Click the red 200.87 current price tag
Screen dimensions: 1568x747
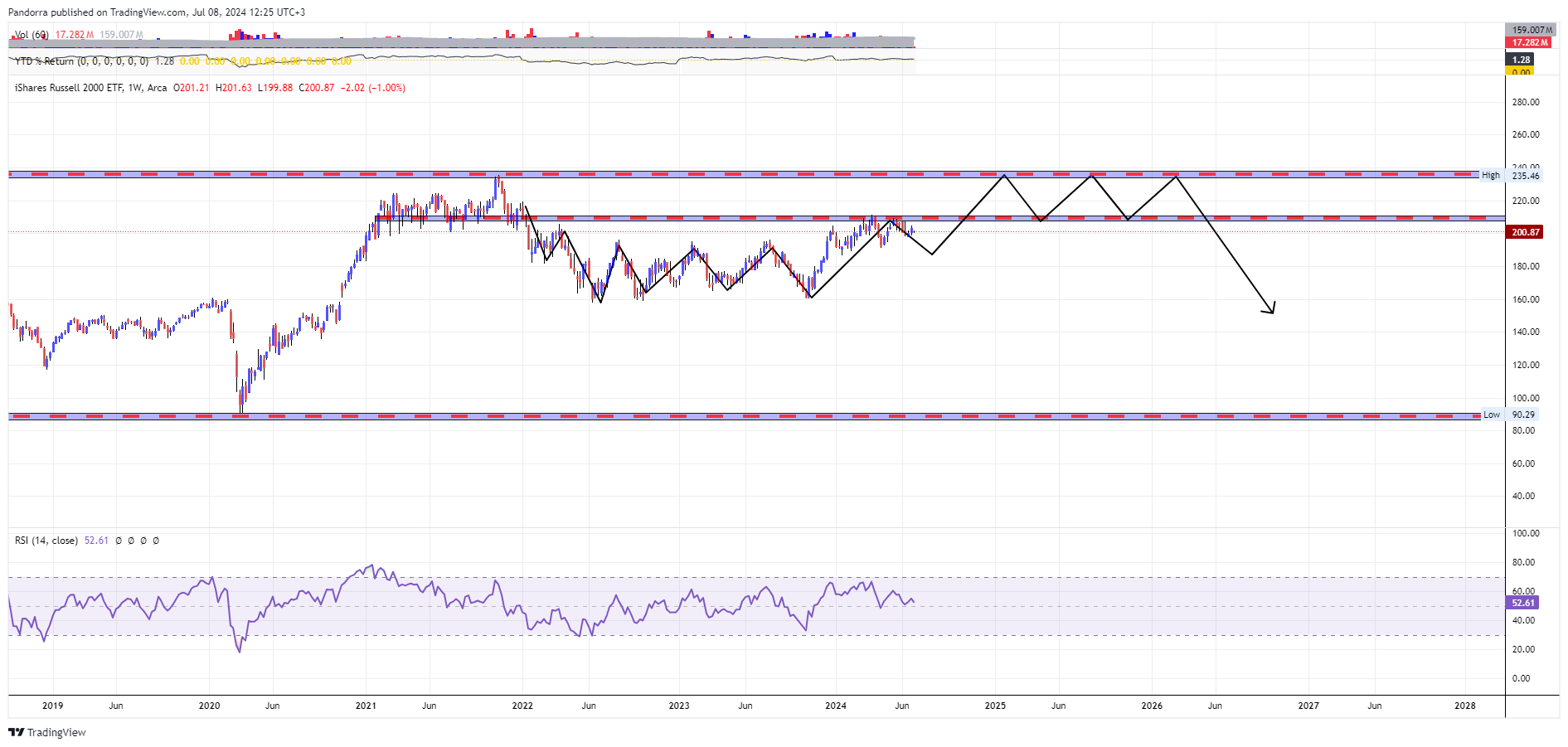[x=1524, y=232]
